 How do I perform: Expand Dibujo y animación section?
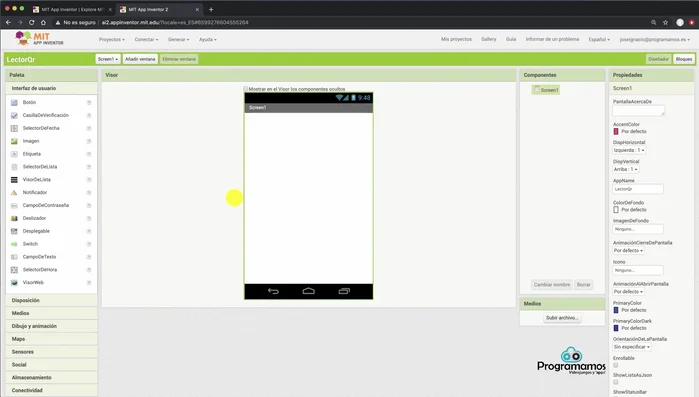coord(52,326)
